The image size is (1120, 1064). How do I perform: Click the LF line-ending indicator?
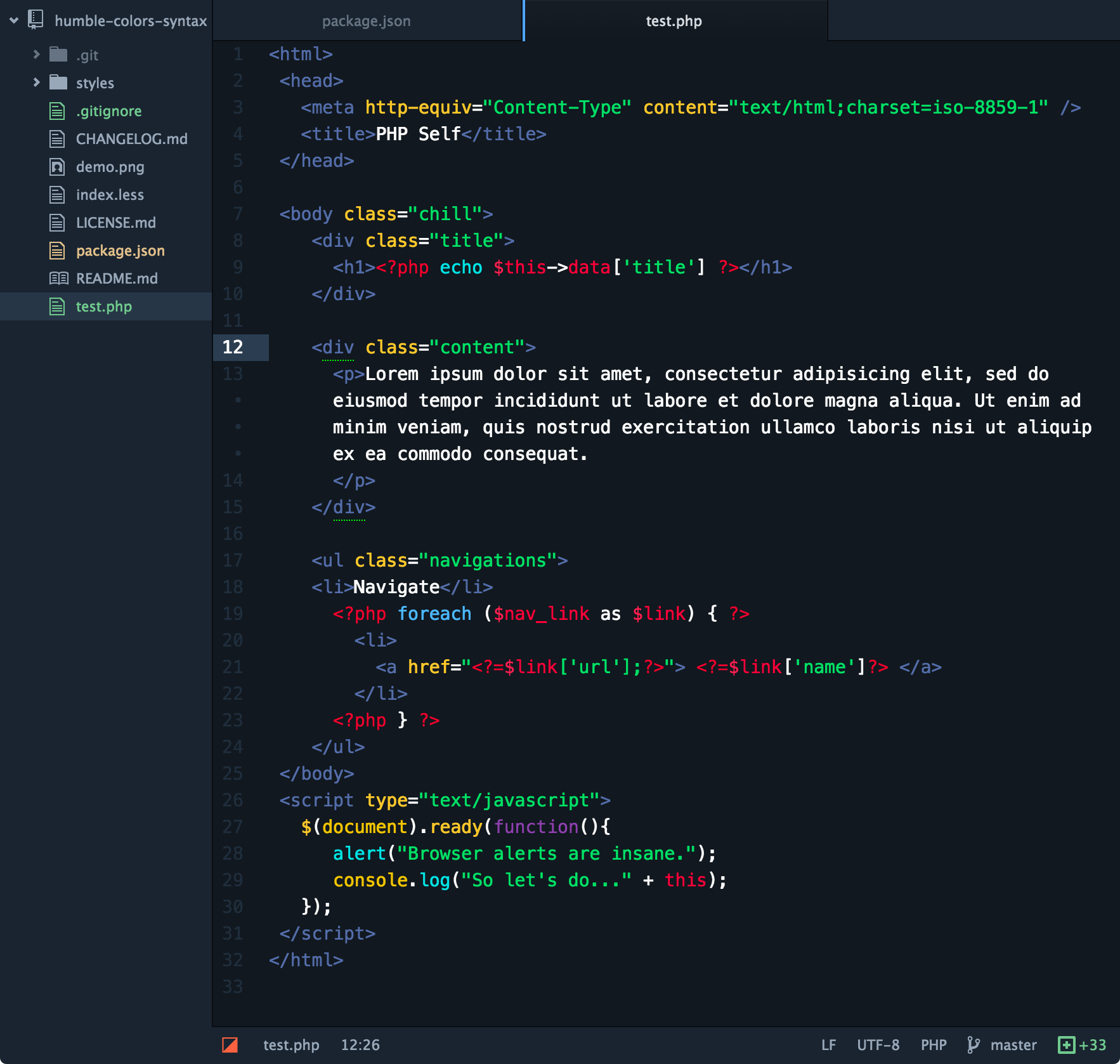coord(829,1045)
